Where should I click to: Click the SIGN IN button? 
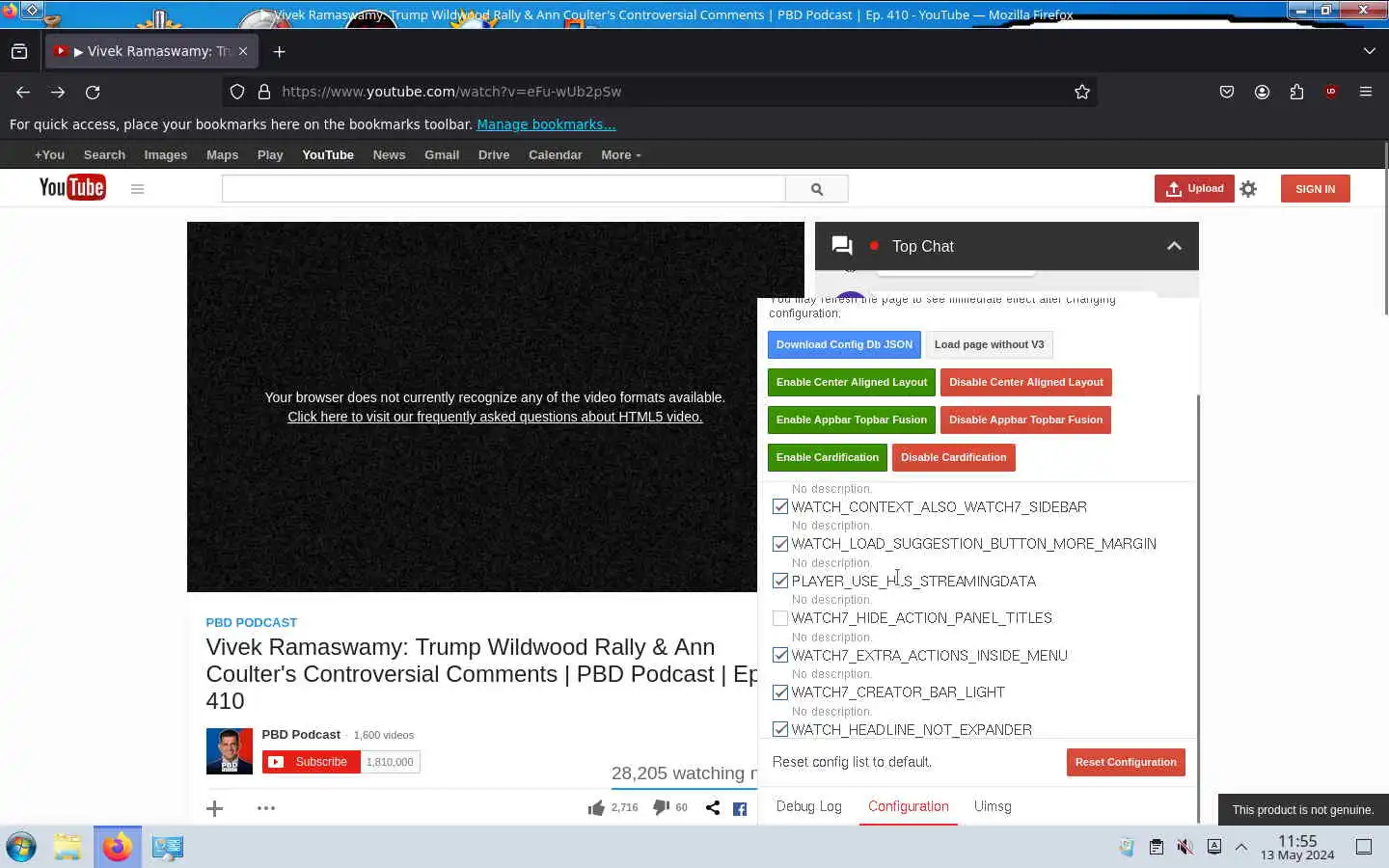tap(1316, 189)
